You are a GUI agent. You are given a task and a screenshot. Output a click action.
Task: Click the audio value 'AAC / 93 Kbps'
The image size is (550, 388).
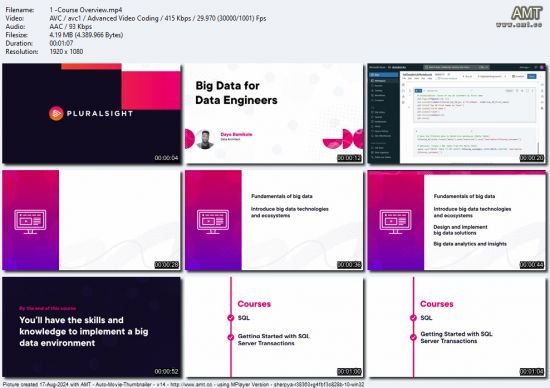pyautogui.click(x=71, y=27)
